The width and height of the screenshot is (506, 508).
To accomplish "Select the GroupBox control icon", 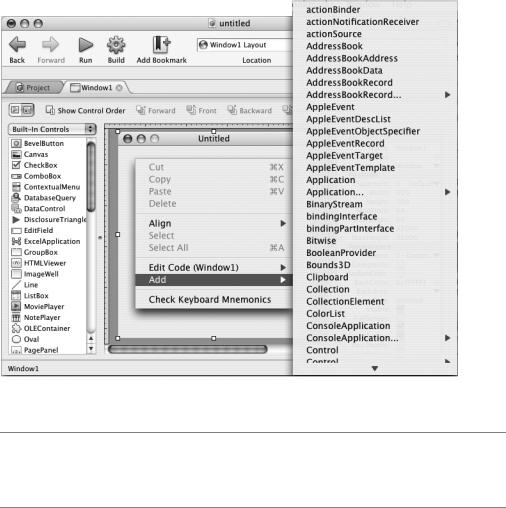I will click(16, 252).
